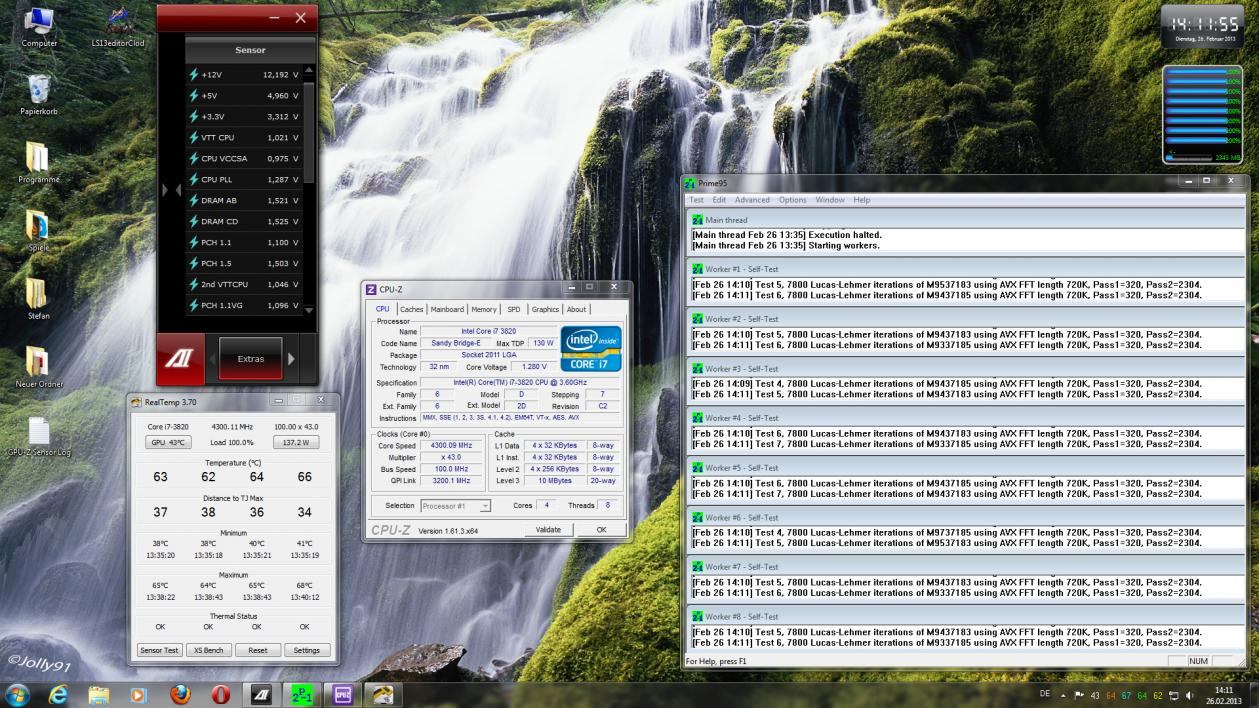Click the Intel Core i7 logo in CPU-Z
The height and width of the screenshot is (708, 1259).
click(591, 348)
